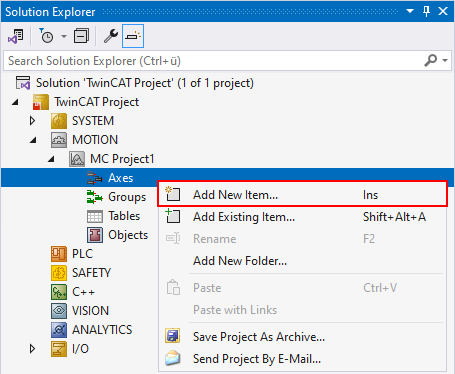Click Rename in the context menu
Image resolution: width=455 pixels, height=374 pixels.
point(303,239)
